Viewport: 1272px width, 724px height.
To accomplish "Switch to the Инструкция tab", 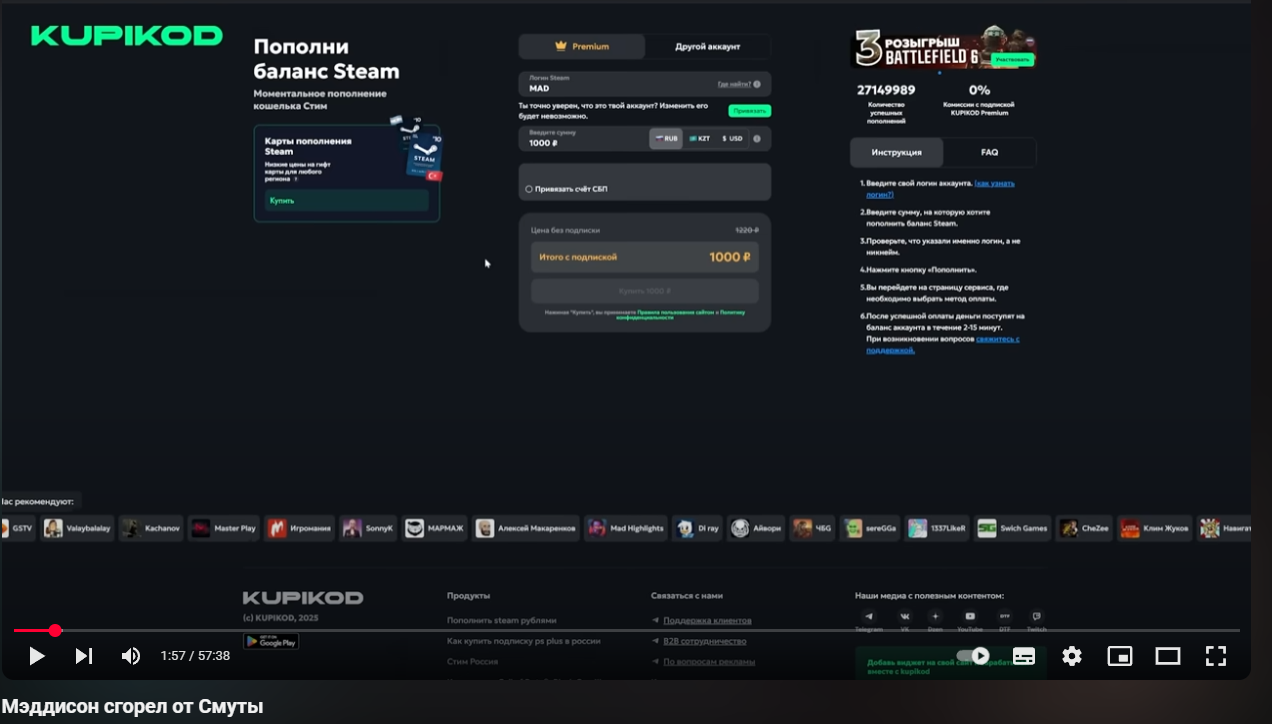I will pyautogui.click(x=896, y=152).
